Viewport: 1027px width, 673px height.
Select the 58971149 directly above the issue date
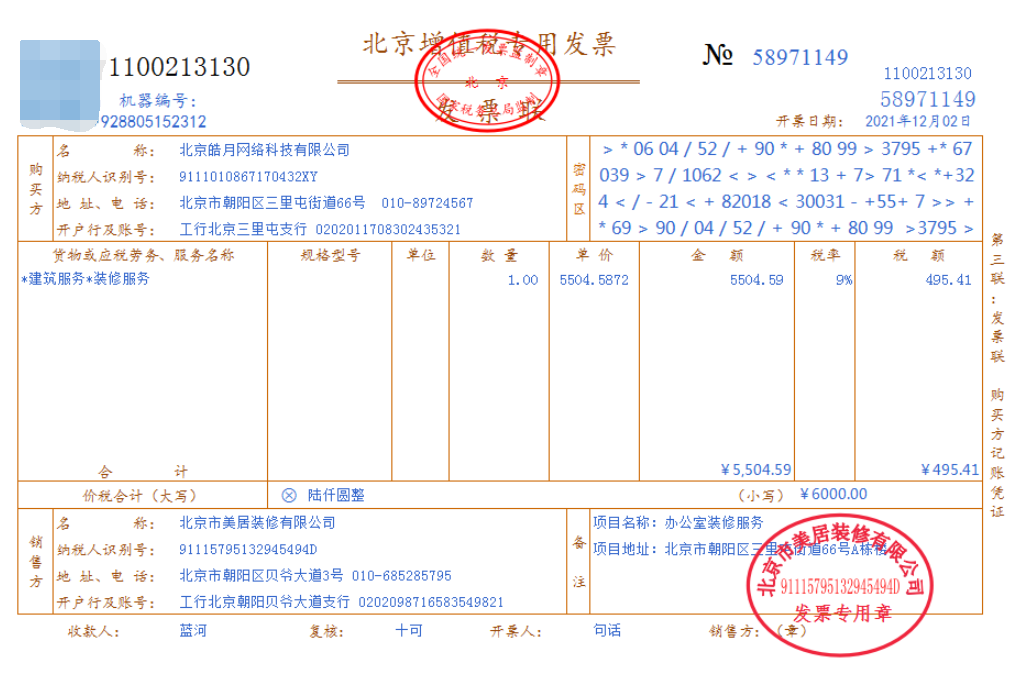coord(927,100)
